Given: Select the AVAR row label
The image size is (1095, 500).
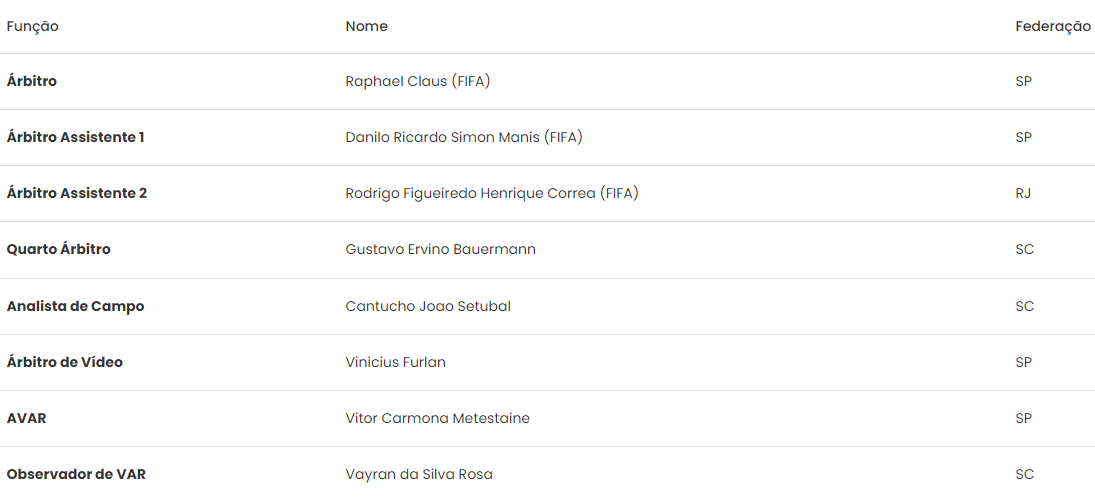Looking at the screenshot, I should click(x=27, y=418).
